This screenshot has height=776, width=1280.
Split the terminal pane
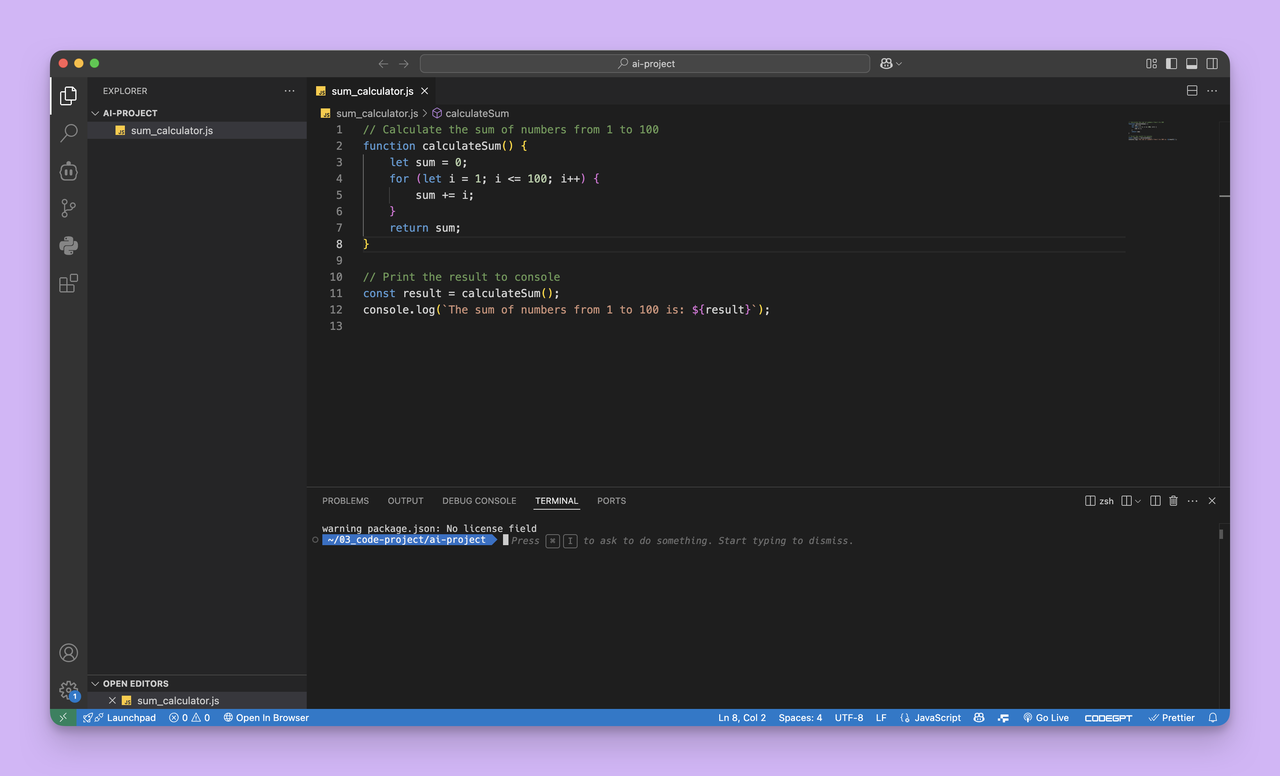(x=1155, y=500)
